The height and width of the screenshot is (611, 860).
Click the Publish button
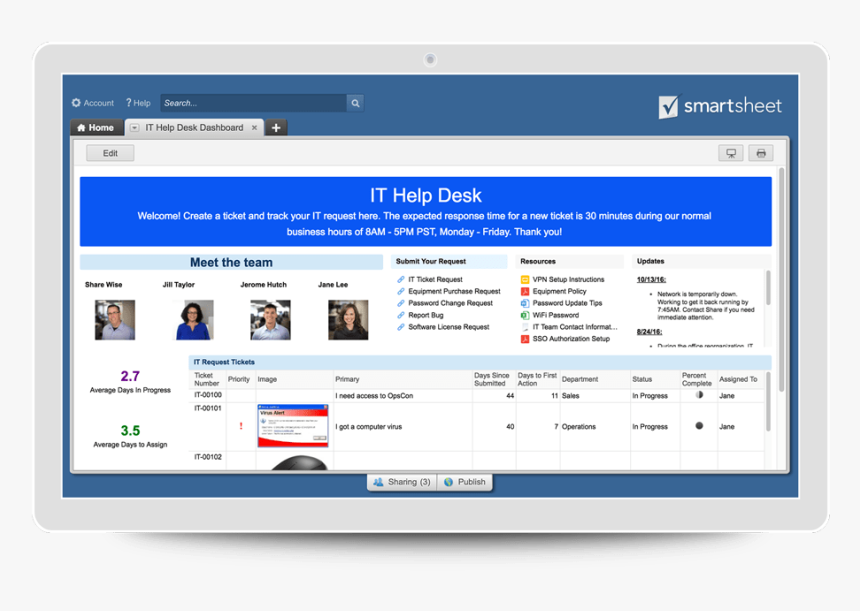point(465,482)
